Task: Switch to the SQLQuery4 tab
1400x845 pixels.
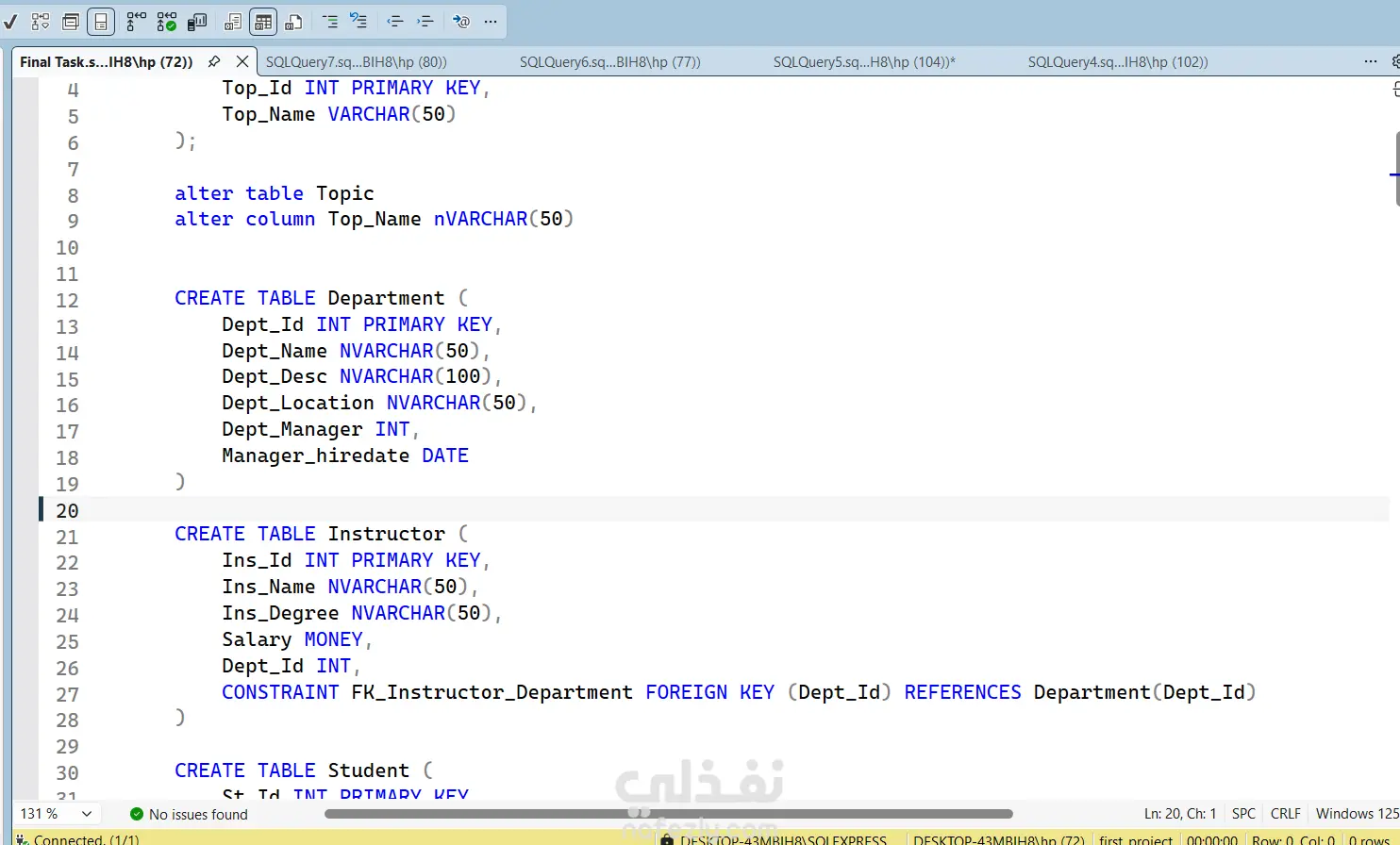Action: [x=1118, y=62]
